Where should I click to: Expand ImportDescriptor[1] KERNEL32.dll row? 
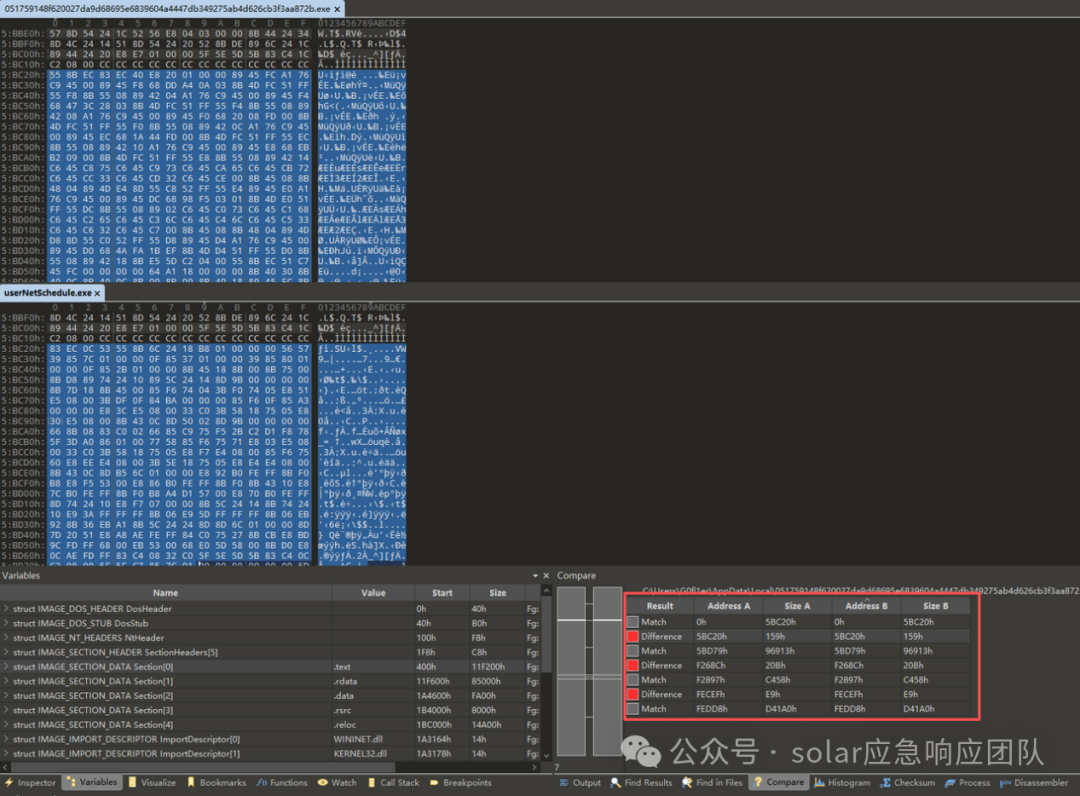click(x=6, y=753)
